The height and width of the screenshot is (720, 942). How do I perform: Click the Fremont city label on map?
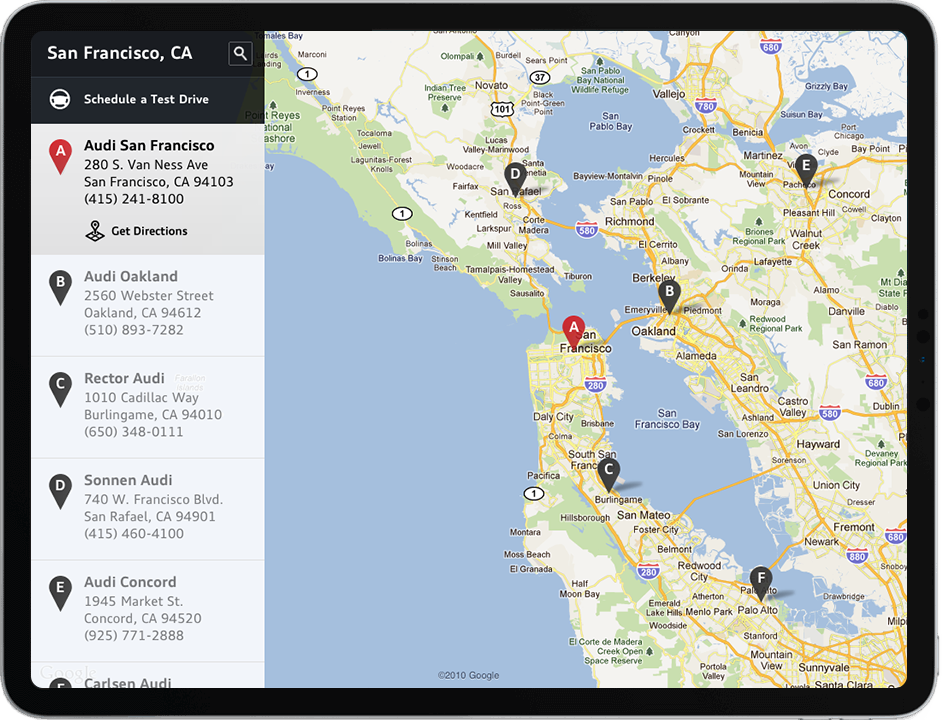point(854,527)
